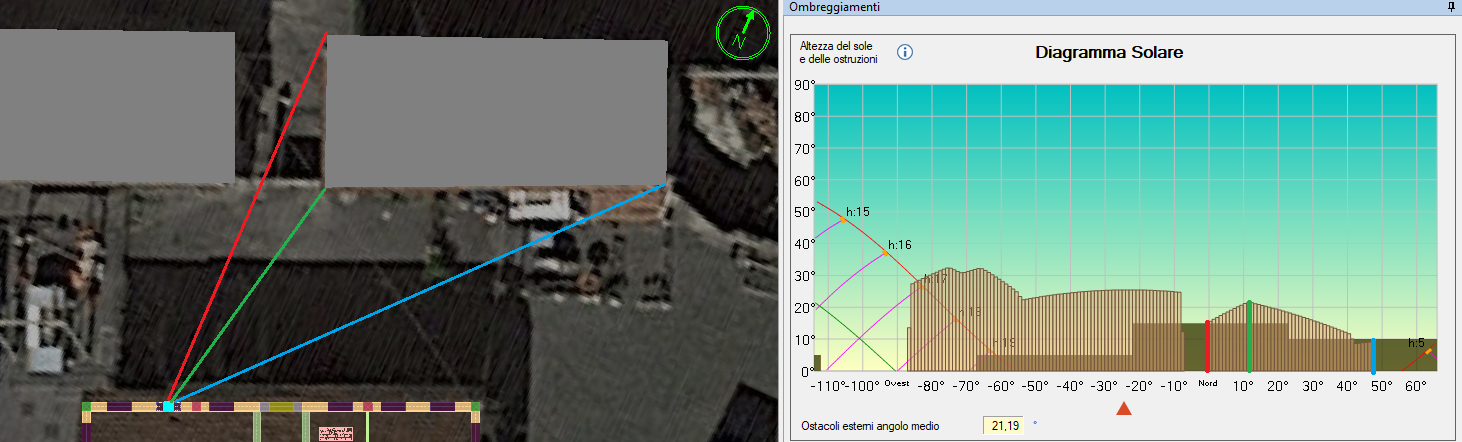
Task: Click the h:15 sun hour marker
Action: [x=844, y=219]
